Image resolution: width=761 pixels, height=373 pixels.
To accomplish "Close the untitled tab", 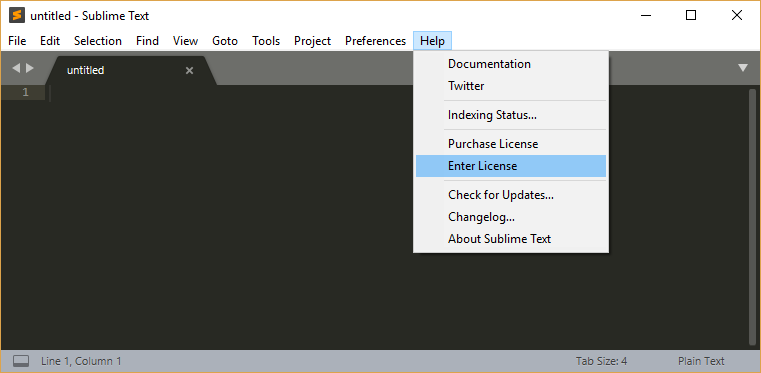I will [189, 71].
